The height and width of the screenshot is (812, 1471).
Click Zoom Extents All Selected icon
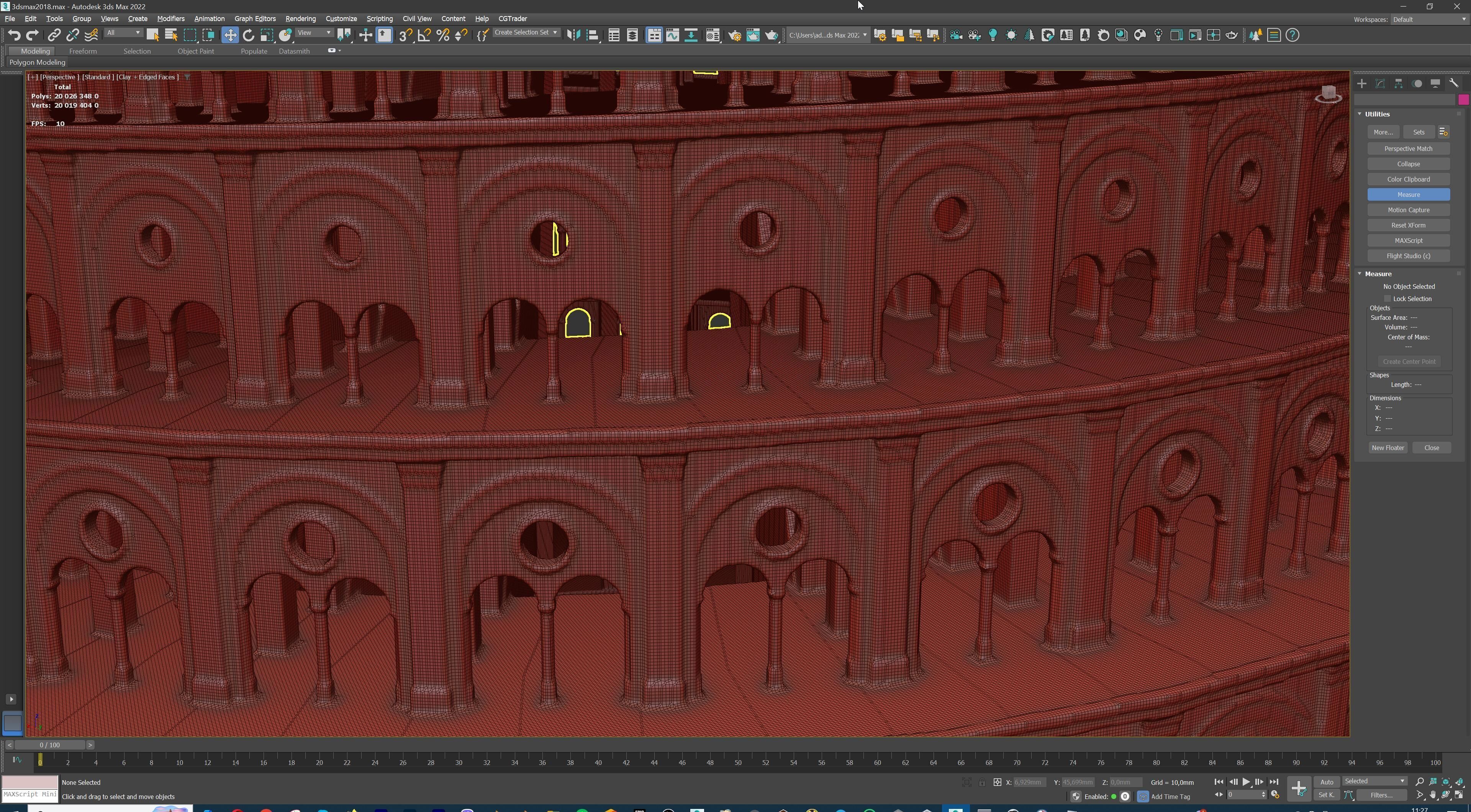(x=1460, y=782)
